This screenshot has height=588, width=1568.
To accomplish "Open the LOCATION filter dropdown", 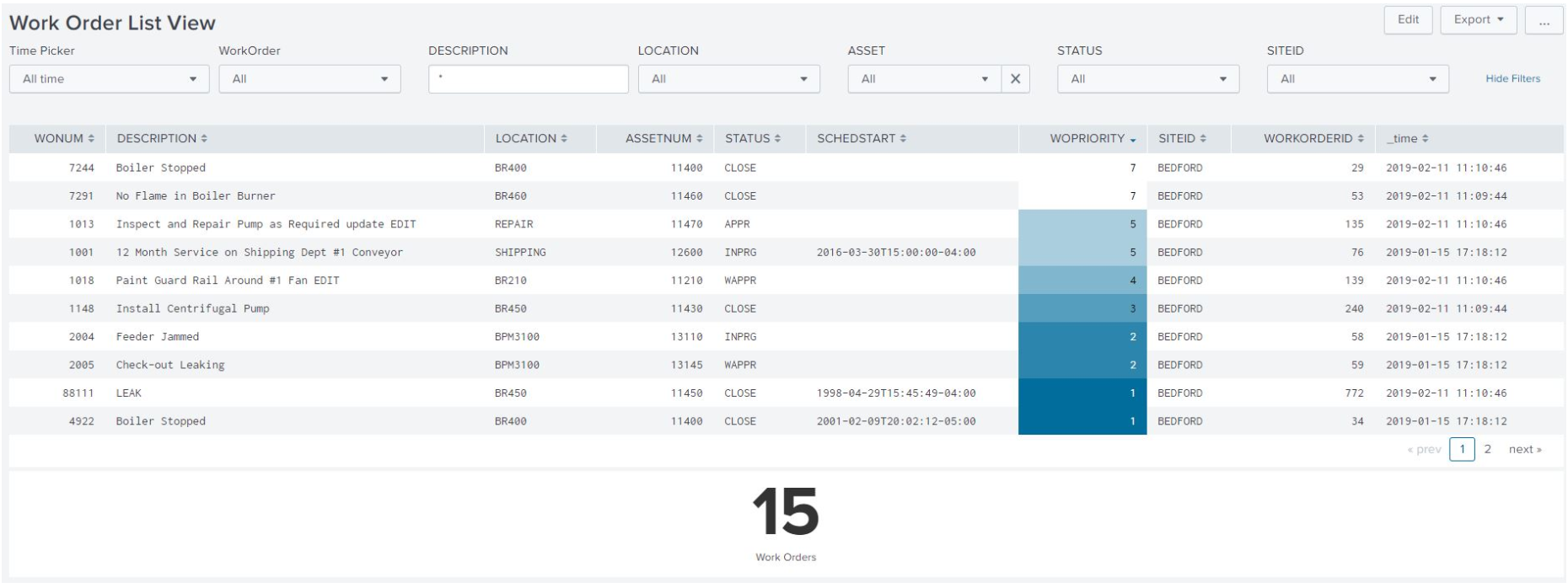I will click(728, 78).
